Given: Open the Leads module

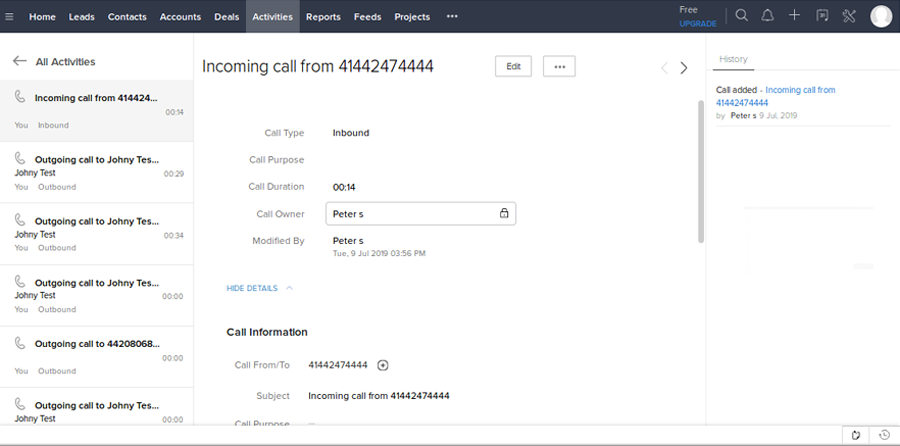Looking at the screenshot, I should click(x=82, y=17).
